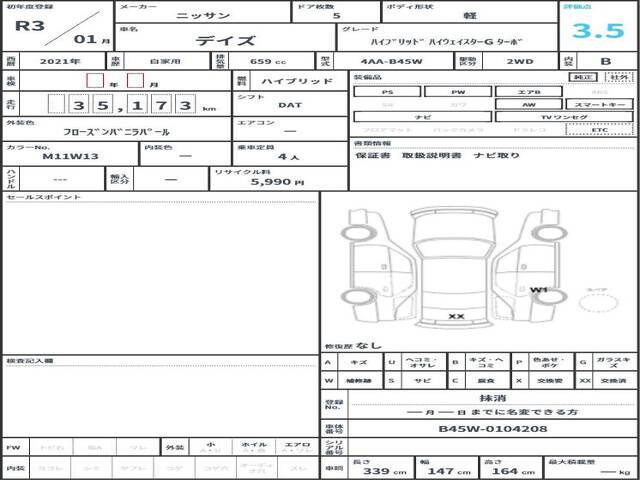640x480 pixels.
Task: Click the interior grade B value
Action: (x=604, y=61)
